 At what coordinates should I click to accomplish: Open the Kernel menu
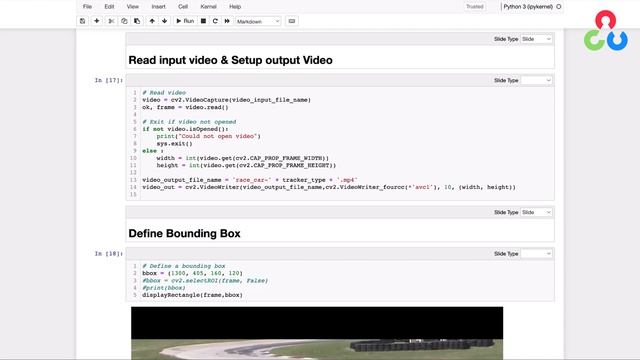209,7
